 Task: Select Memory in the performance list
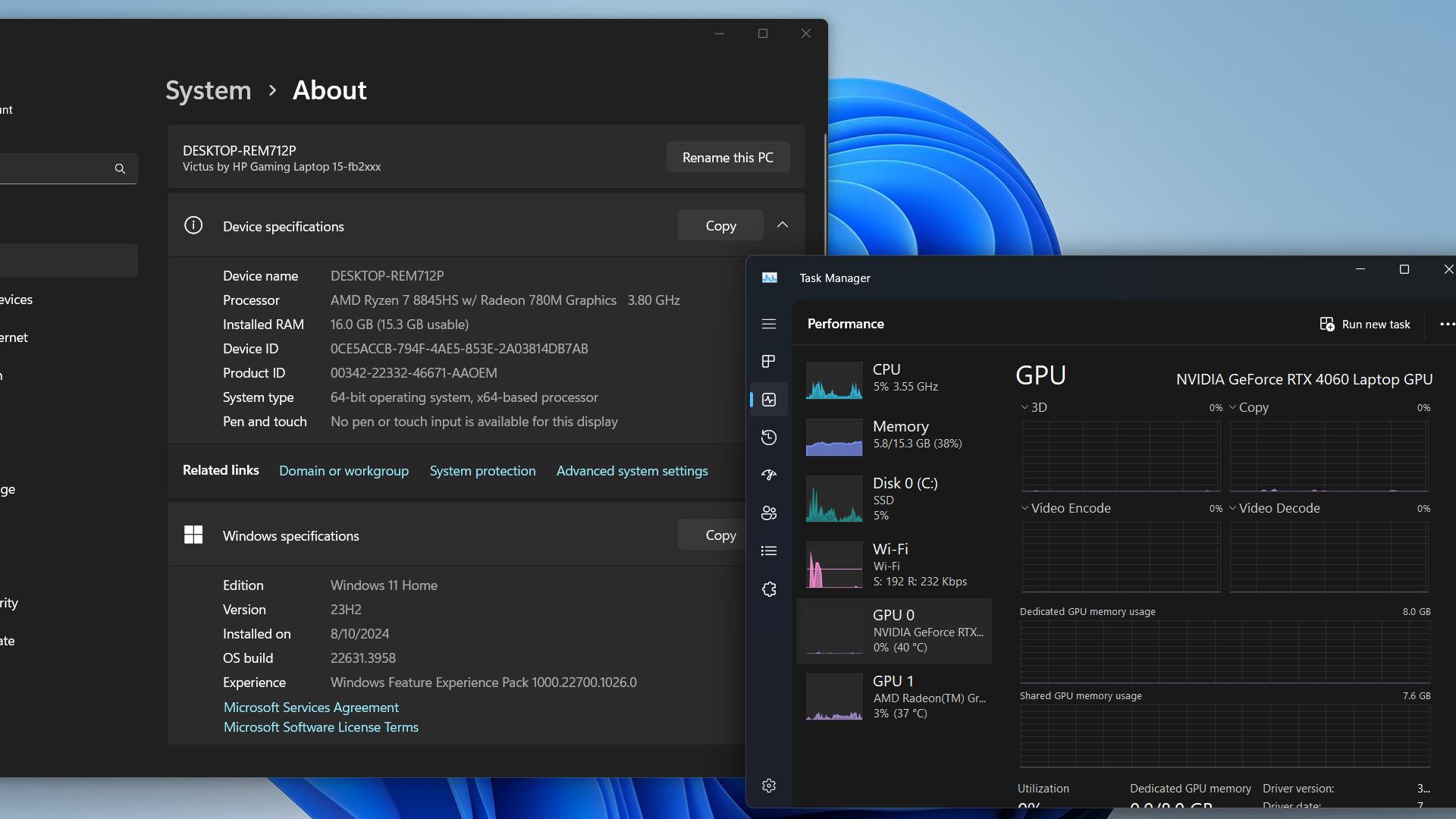(894, 436)
